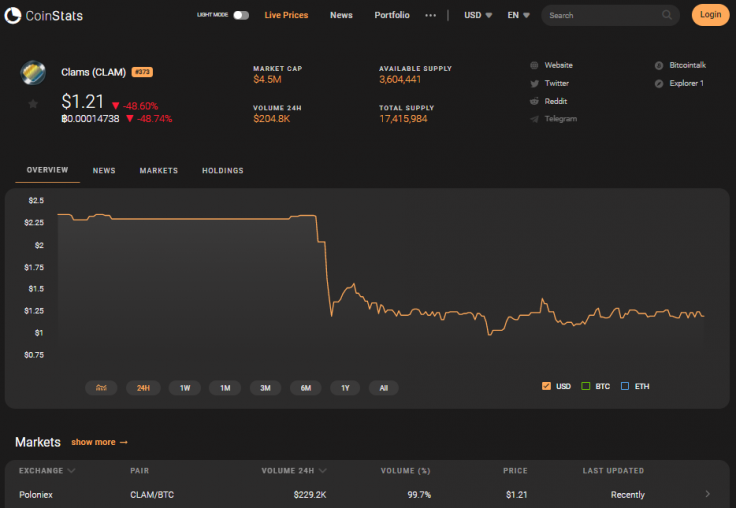Click the $204.8K volume 24H value
Image resolution: width=736 pixels, height=508 pixels.
pos(271,119)
